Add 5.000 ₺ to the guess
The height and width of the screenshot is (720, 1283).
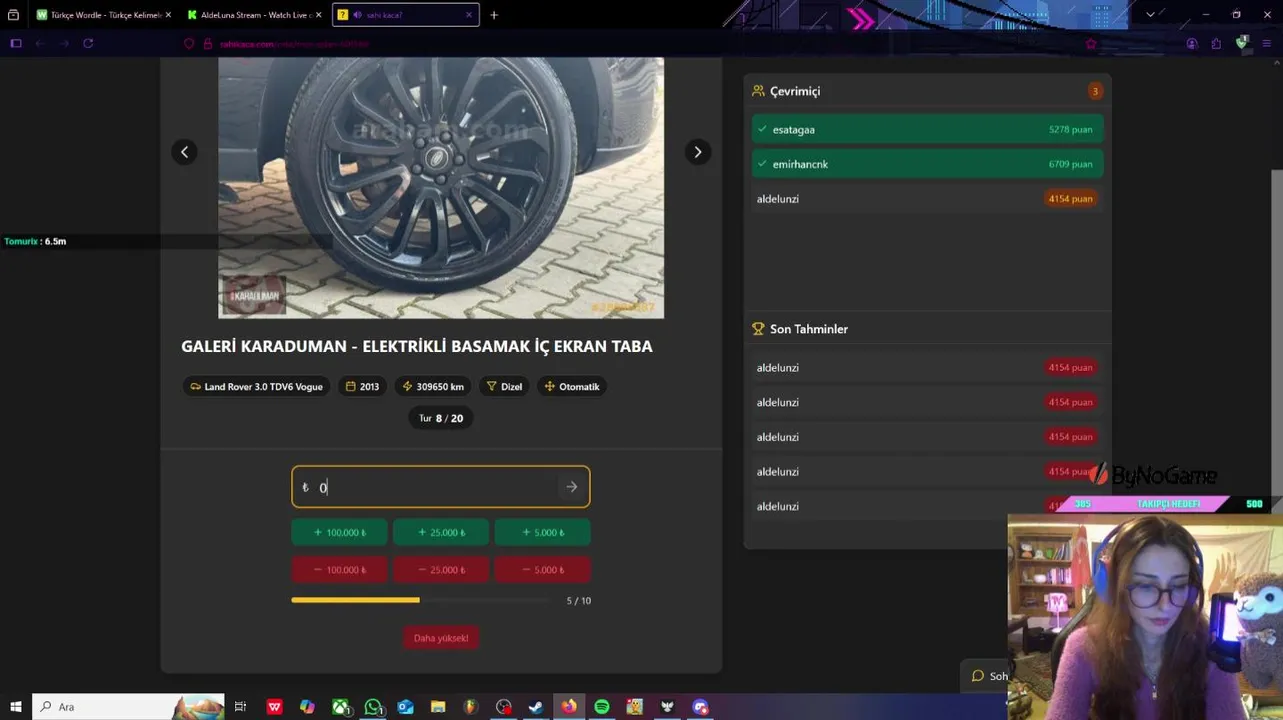click(x=542, y=532)
